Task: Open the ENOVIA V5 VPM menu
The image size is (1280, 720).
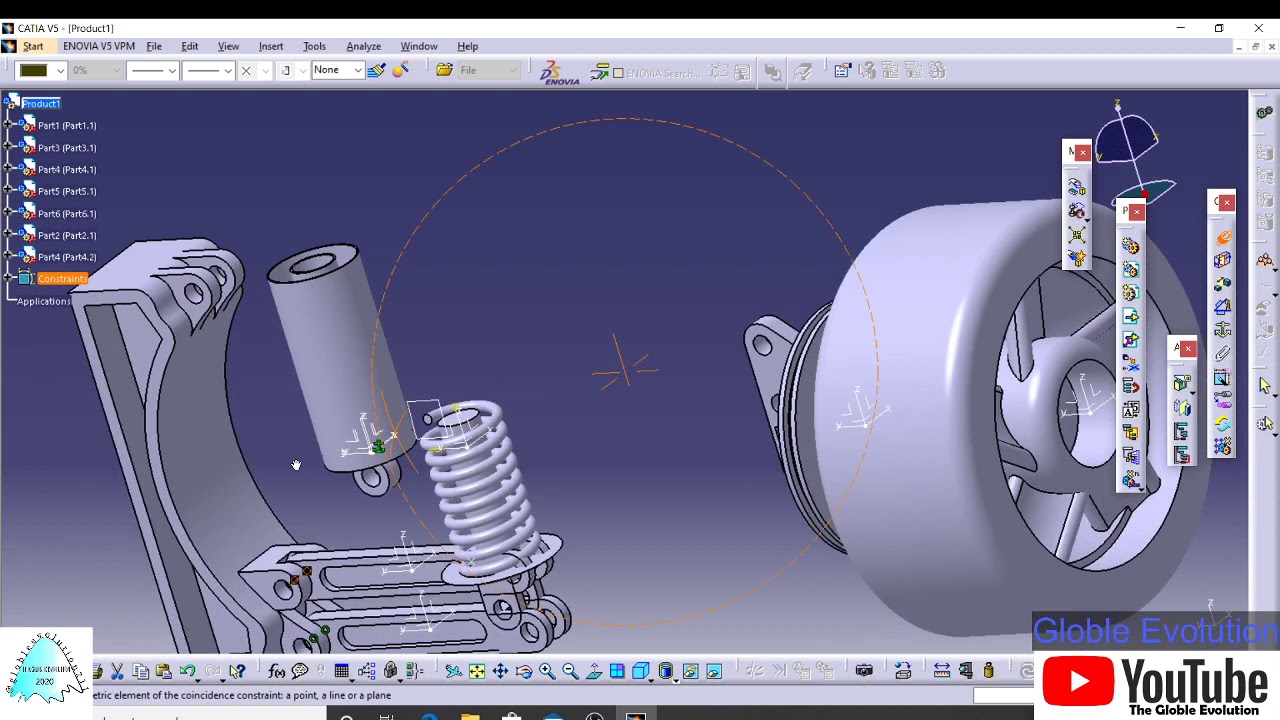Action: tap(98, 46)
